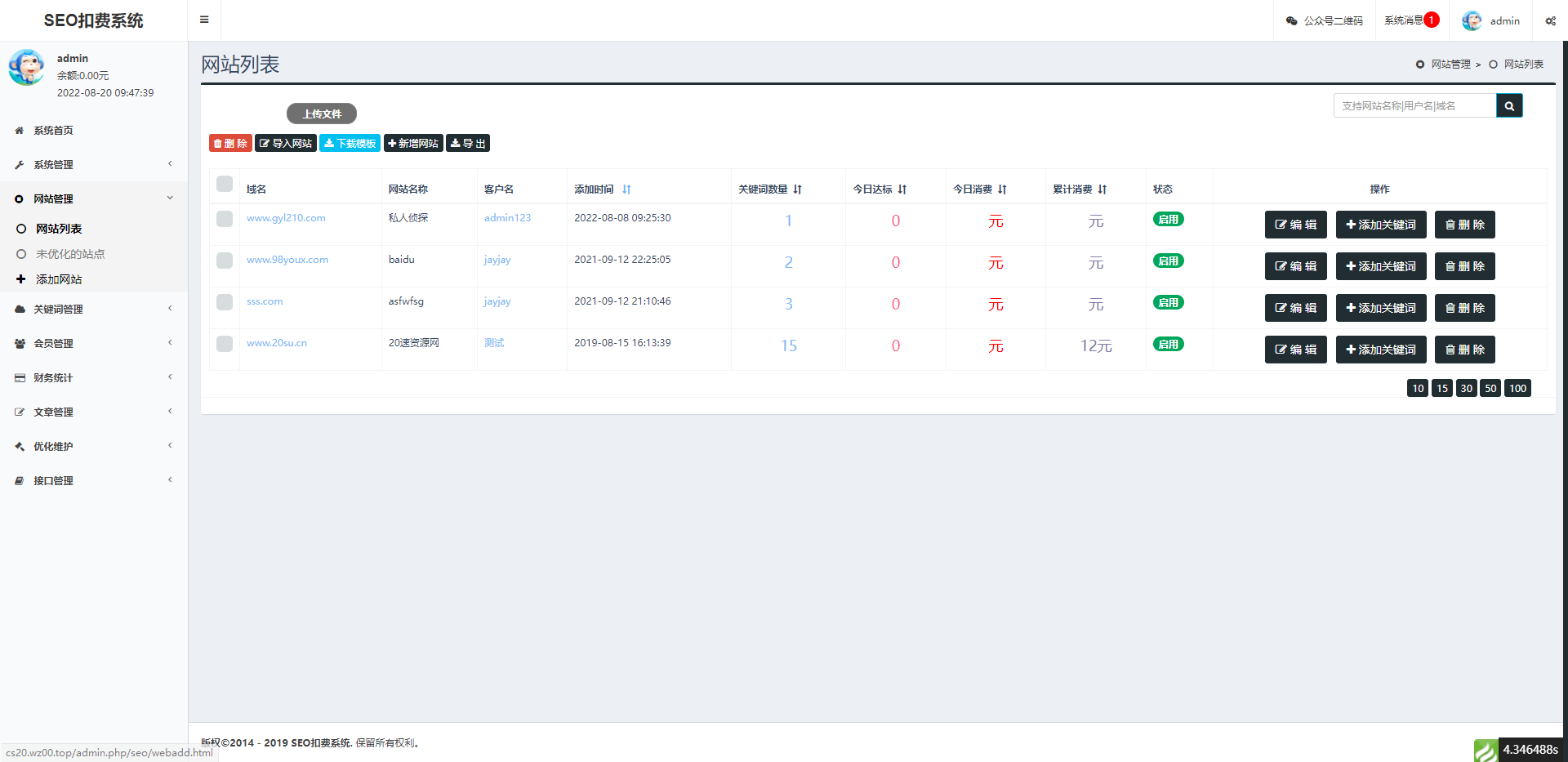This screenshot has width=1568, height=762.
Task: Click the search magnifier button
Action: pyautogui.click(x=1509, y=105)
